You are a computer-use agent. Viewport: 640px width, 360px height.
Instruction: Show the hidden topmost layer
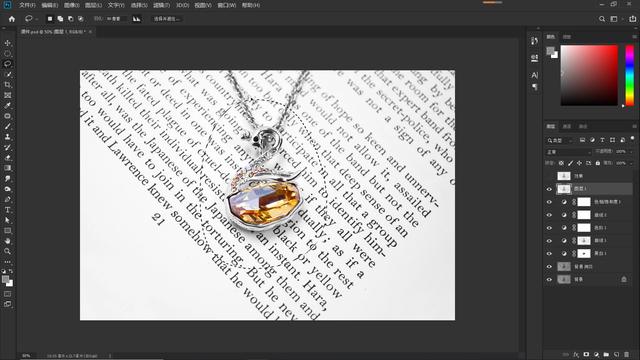click(549, 176)
